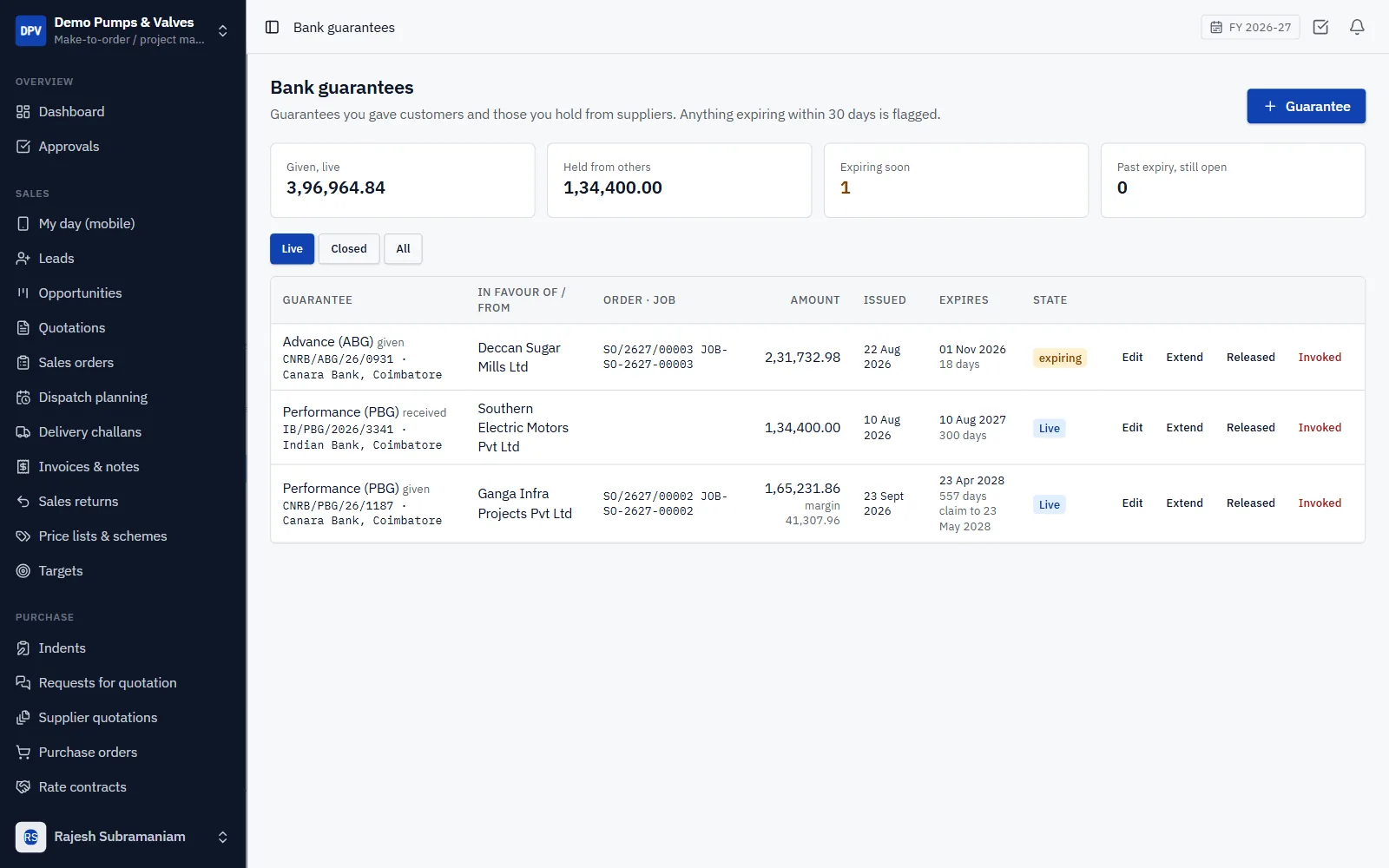This screenshot has width=1389, height=868.
Task: Edit the Ganga Infra Projects guarantee
Action: tap(1132, 503)
